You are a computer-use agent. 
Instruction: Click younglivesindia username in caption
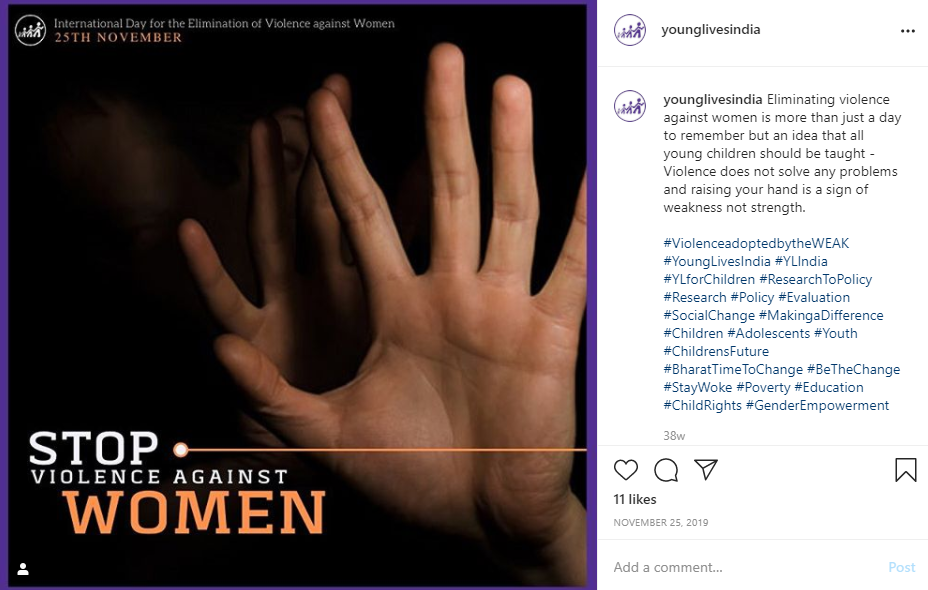tap(713, 99)
